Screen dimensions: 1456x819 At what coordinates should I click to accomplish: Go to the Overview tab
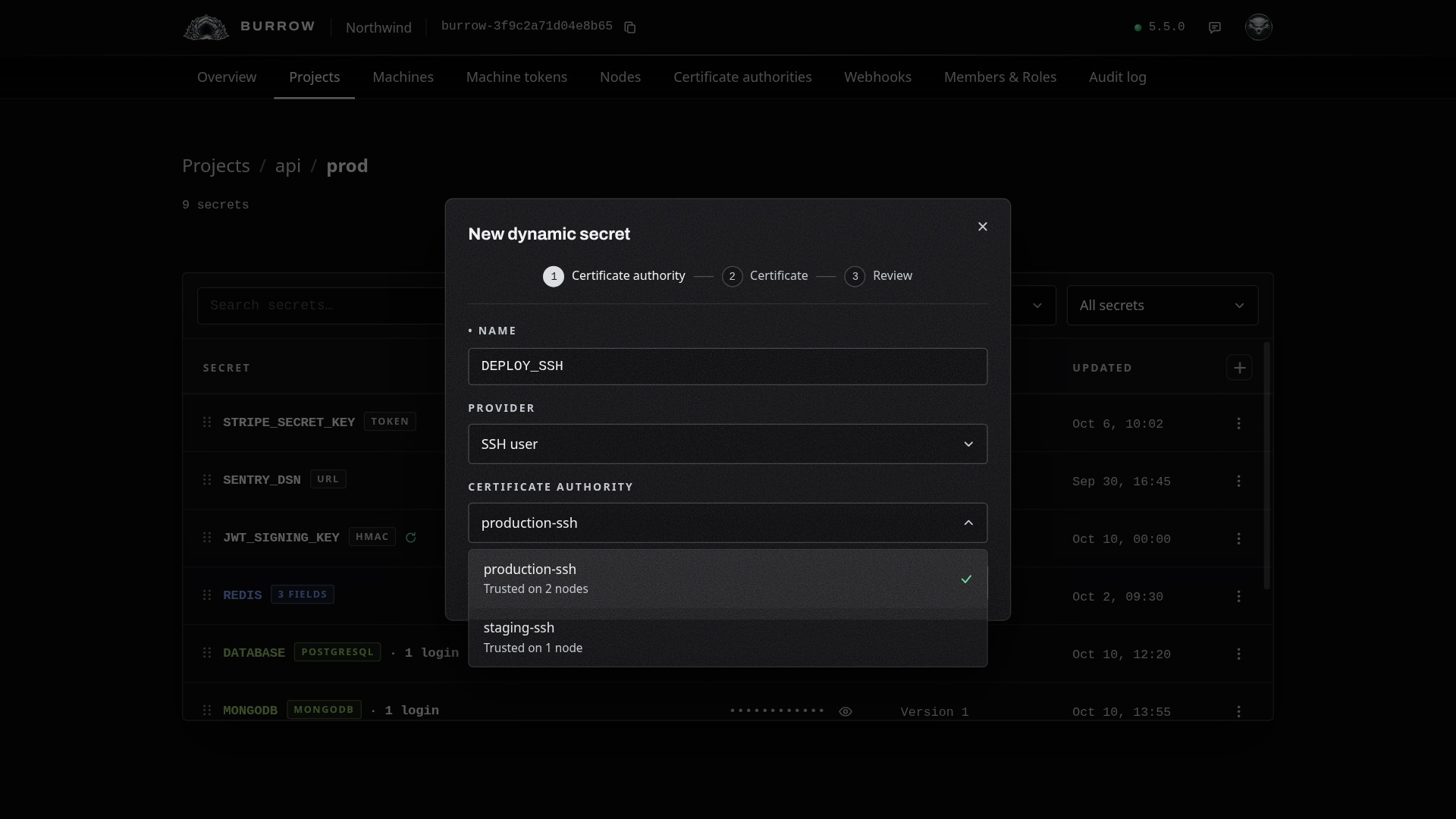pos(227,77)
